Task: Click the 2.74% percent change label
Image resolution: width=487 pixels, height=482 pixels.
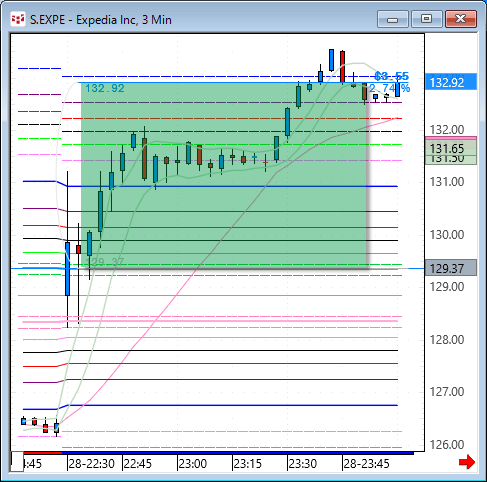Action: click(390, 88)
